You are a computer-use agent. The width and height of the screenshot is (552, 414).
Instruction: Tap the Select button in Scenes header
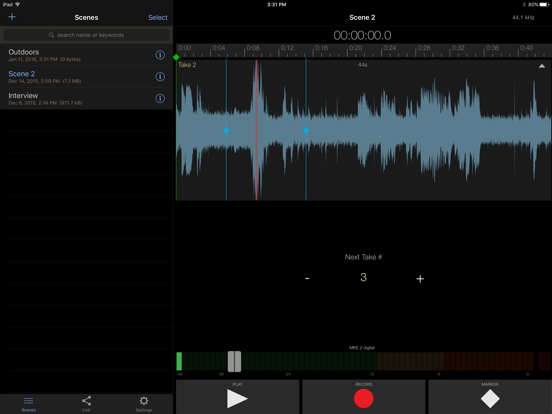158,17
